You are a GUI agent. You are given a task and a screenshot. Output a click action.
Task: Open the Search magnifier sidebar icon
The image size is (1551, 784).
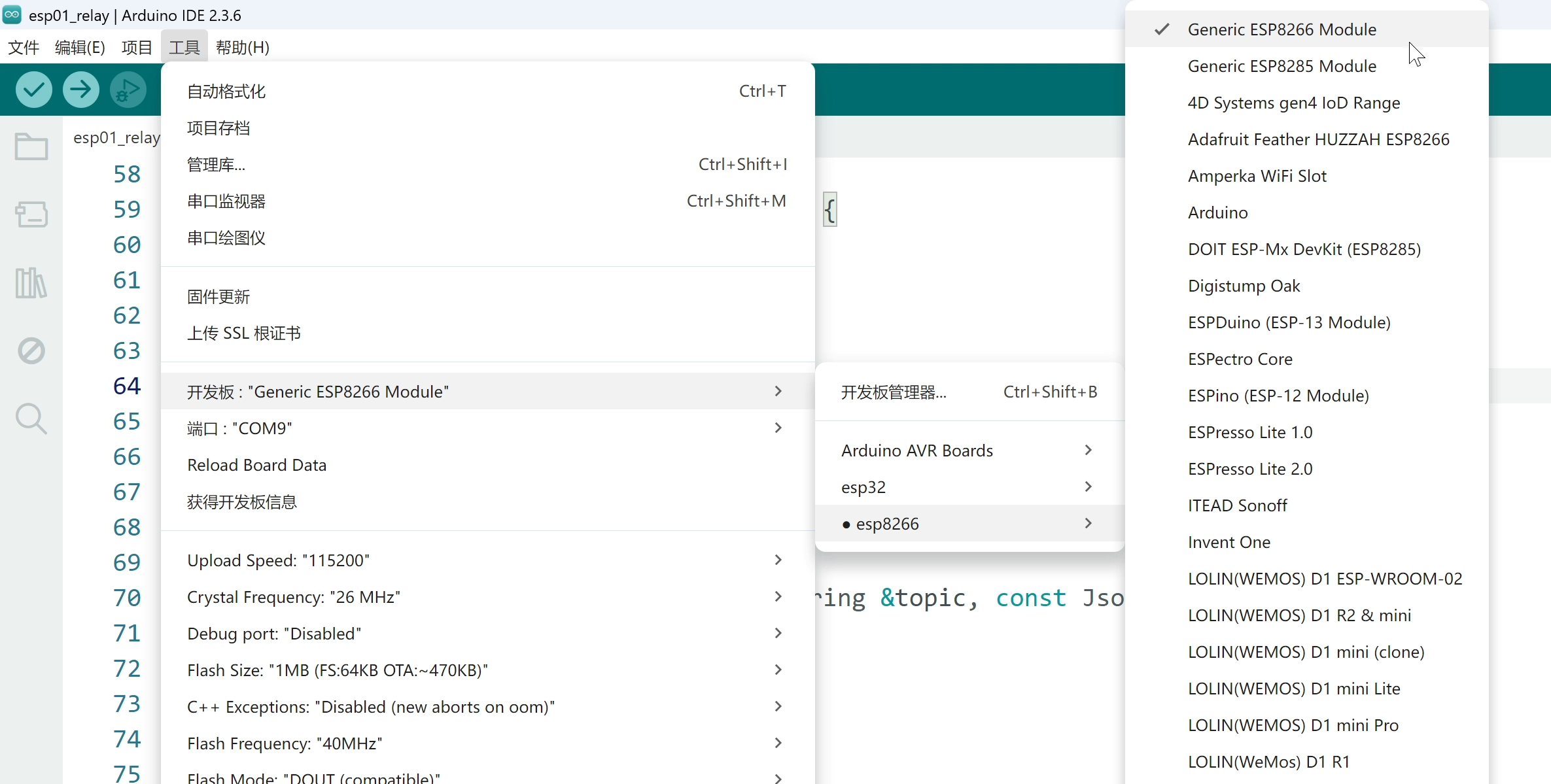click(x=31, y=418)
